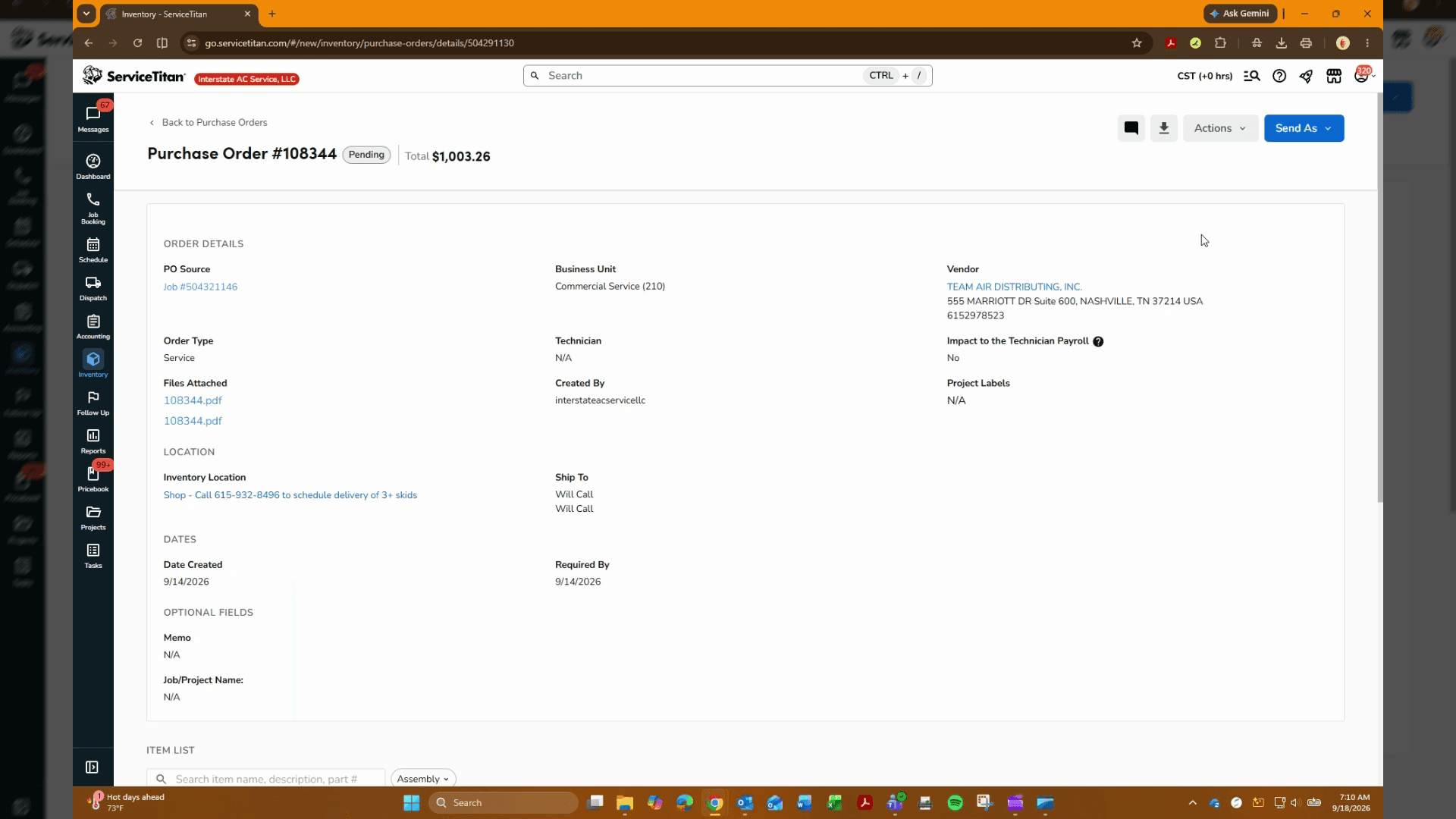Open the marketplace storefront icon
This screenshot has width=1456, height=819.
coord(1334,76)
